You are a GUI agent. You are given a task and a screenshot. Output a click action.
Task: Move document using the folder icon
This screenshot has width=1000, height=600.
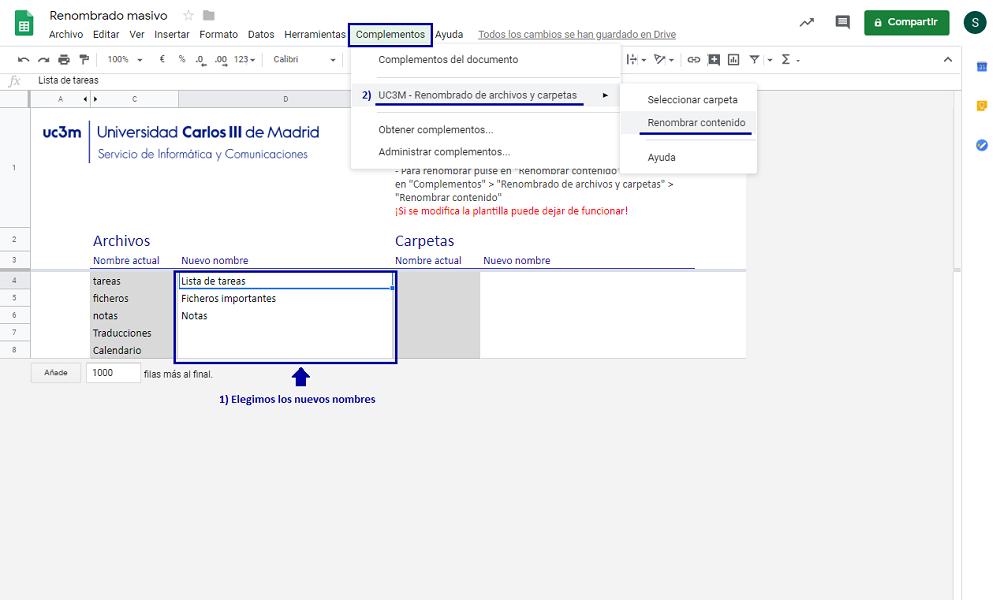click(x=209, y=15)
